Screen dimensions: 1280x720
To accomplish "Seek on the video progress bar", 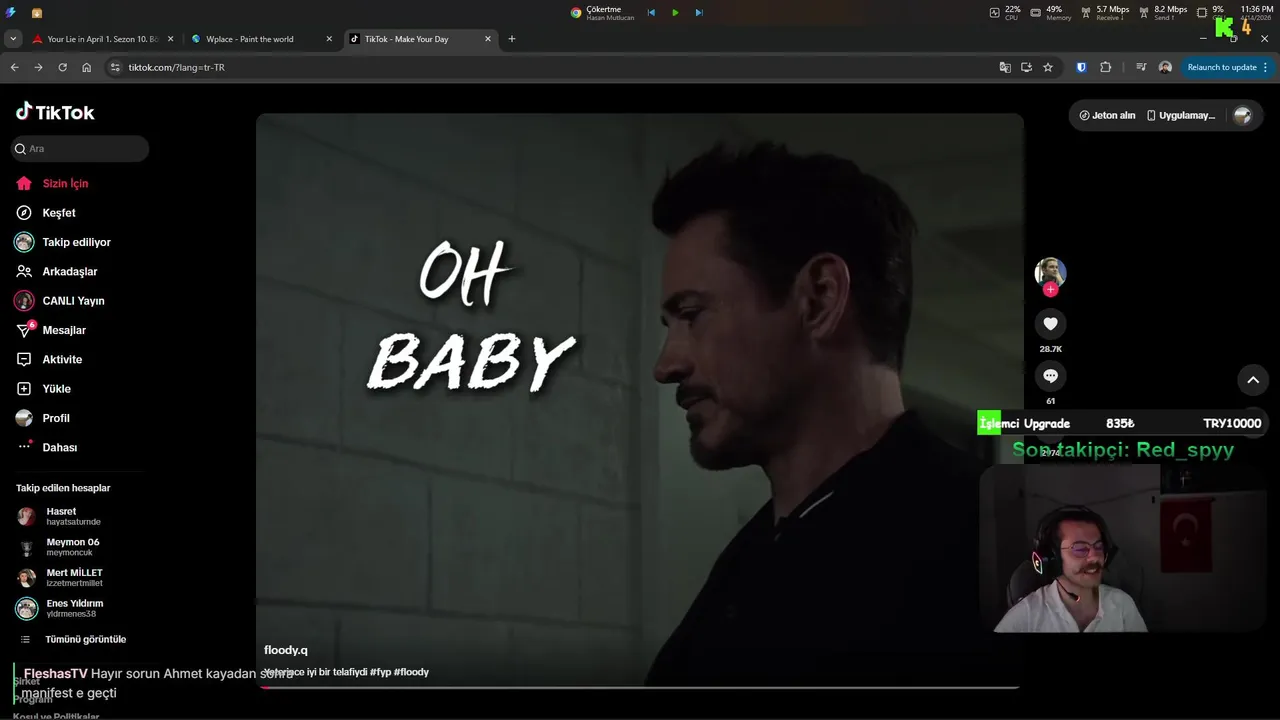I will (x=640, y=687).
